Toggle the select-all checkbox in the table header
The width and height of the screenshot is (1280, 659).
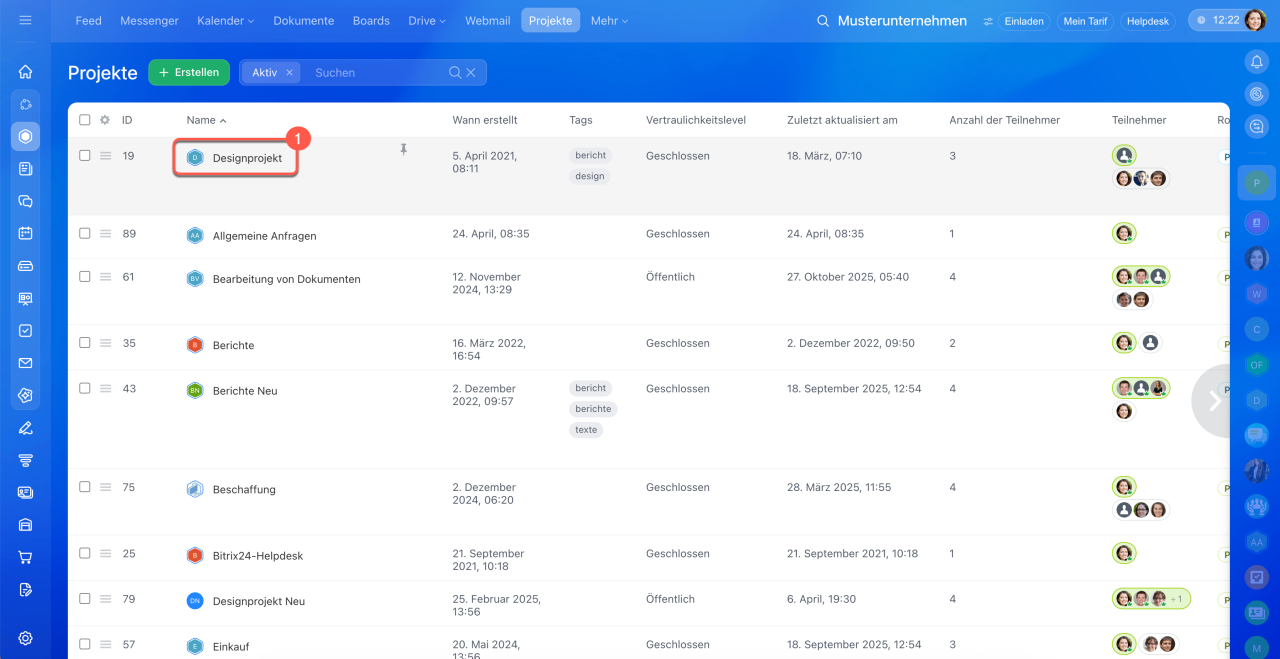[x=85, y=120]
